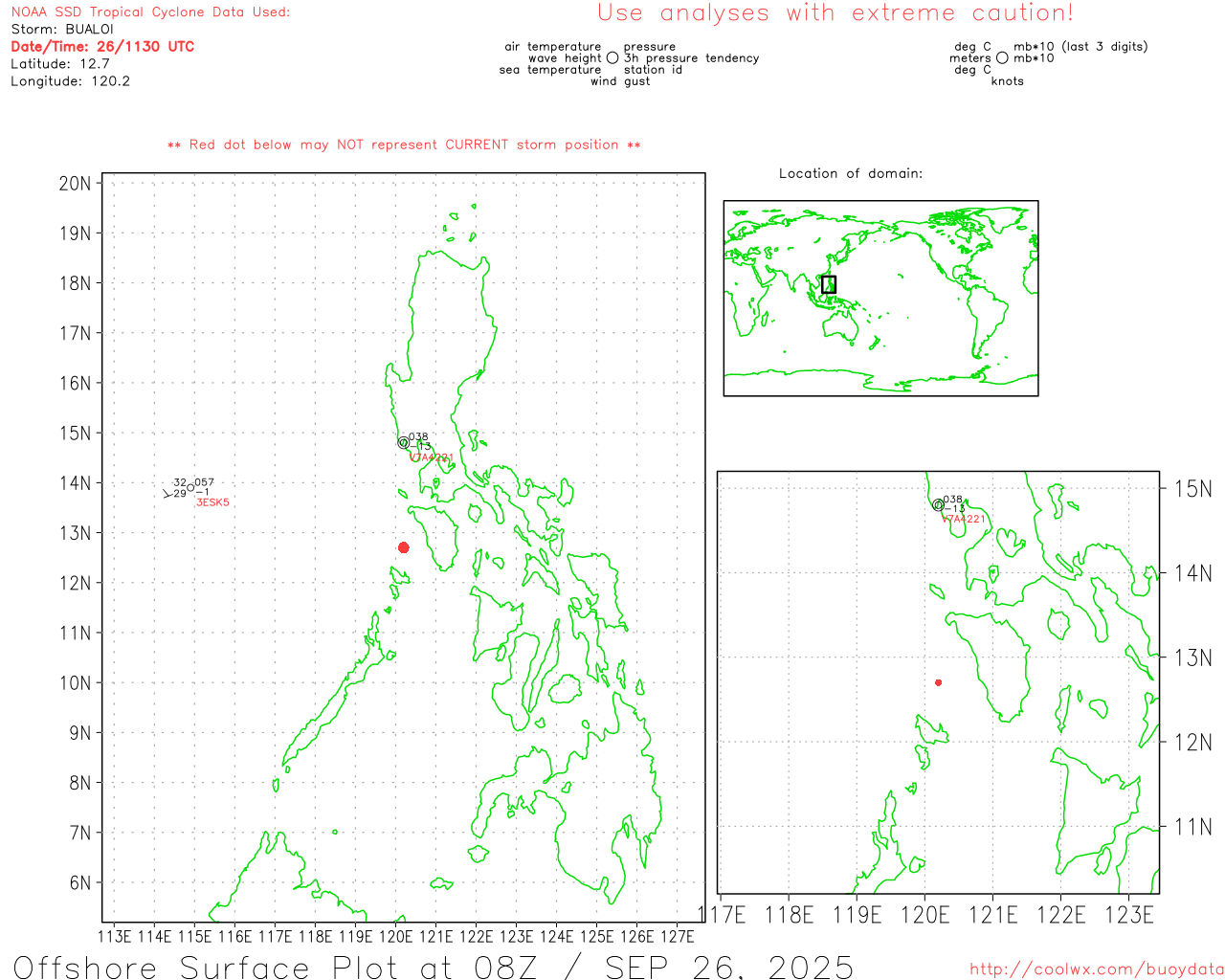The width and height of the screenshot is (1225, 980).
Task: Click the "air temperature" legend label
Action: point(553,46)
